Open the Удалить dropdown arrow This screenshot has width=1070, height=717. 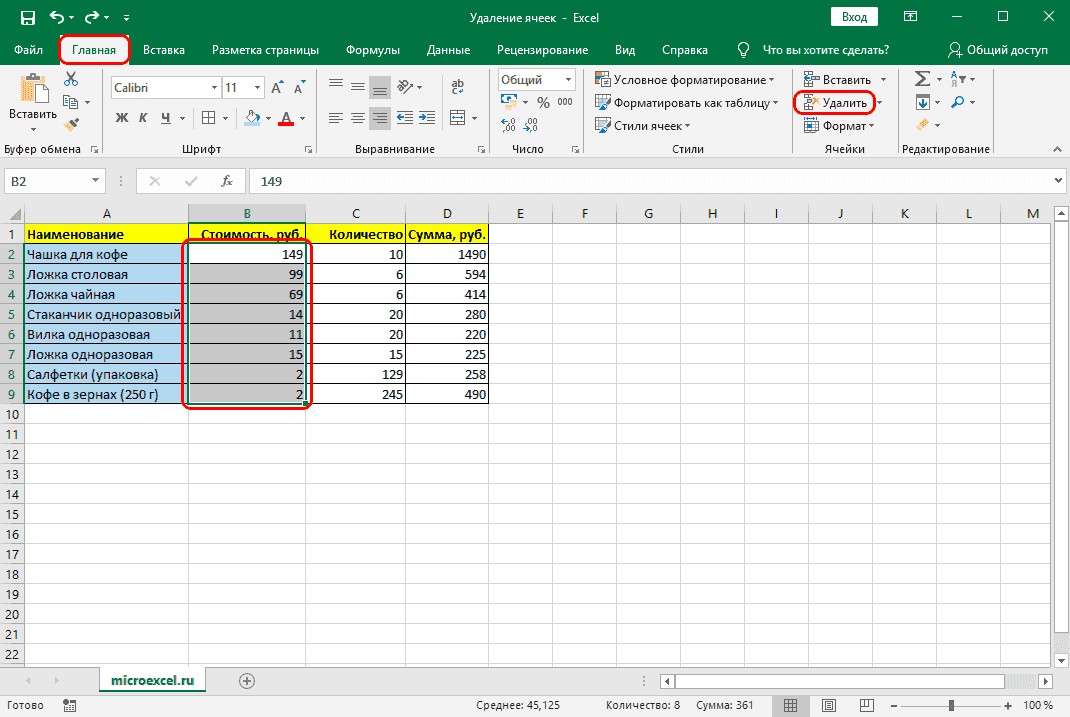[879, 102]
